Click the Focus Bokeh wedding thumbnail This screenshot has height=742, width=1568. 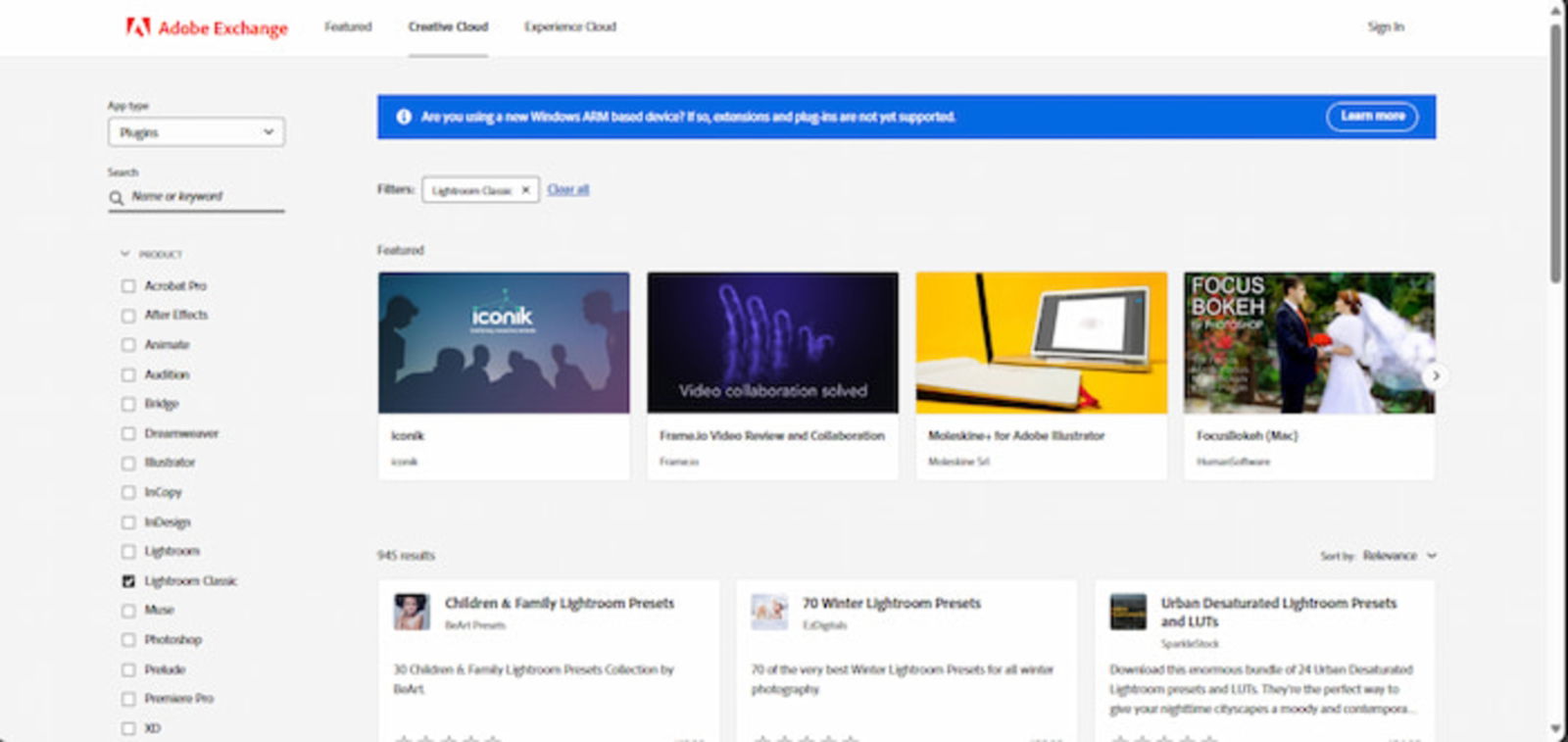(1309, 342)
